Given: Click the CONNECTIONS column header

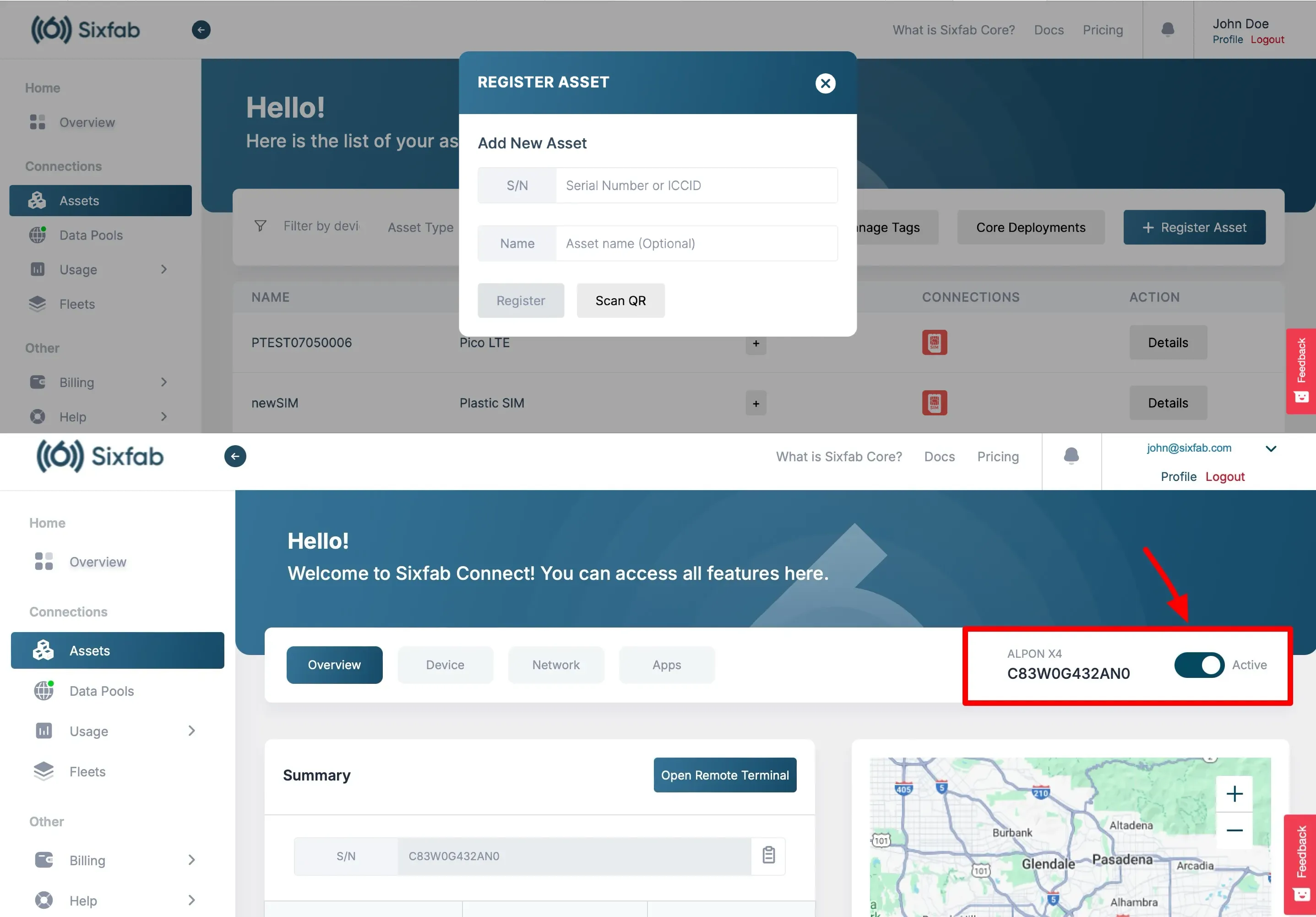Looking at the screenshot, I should (971, 297).
